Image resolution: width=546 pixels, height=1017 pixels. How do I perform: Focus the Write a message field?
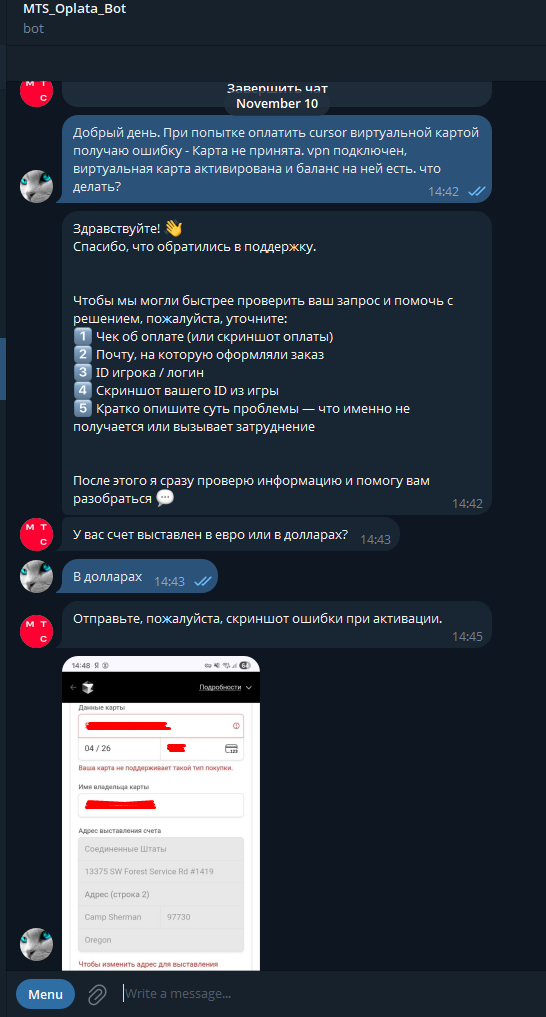[324, 994]
